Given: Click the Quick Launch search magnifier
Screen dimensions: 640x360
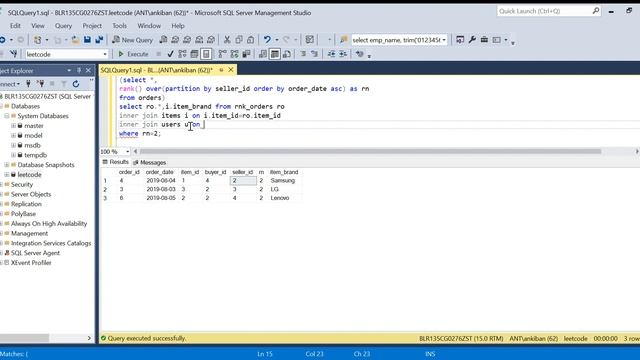Looking at the screenshot, I should click(596, 11).
